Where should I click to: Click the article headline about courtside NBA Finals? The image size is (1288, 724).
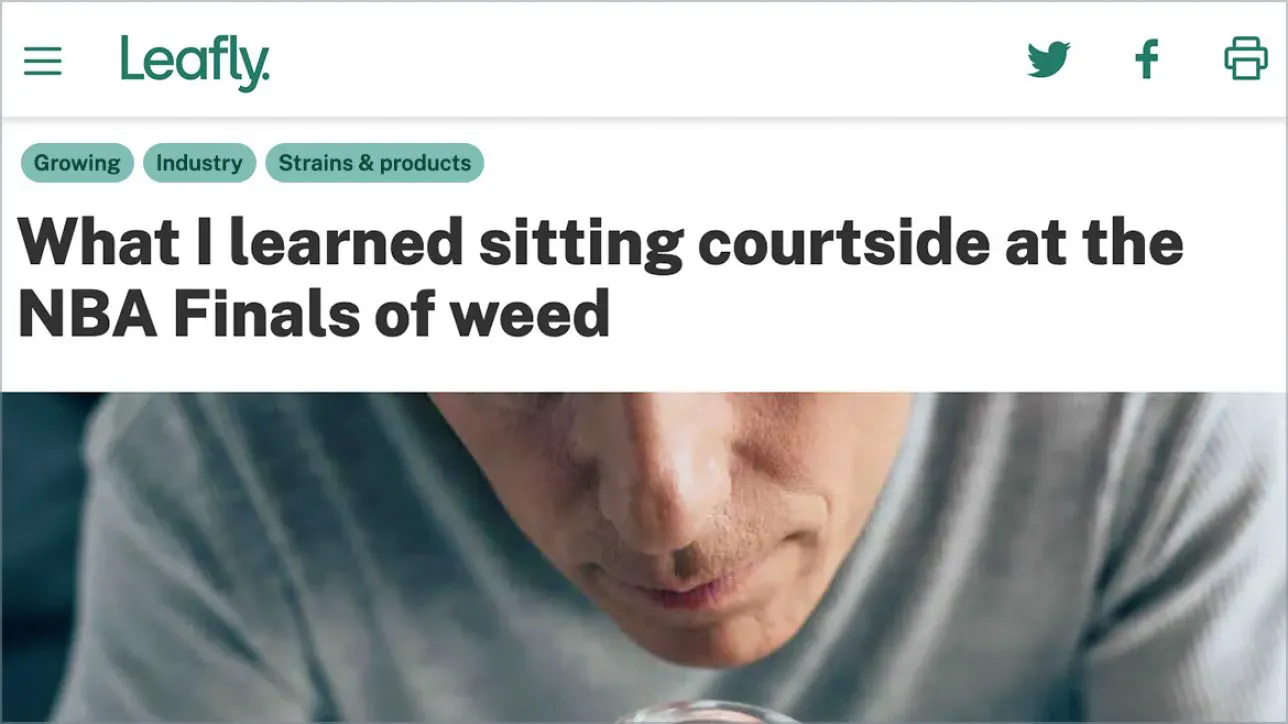tap(600, 278)
